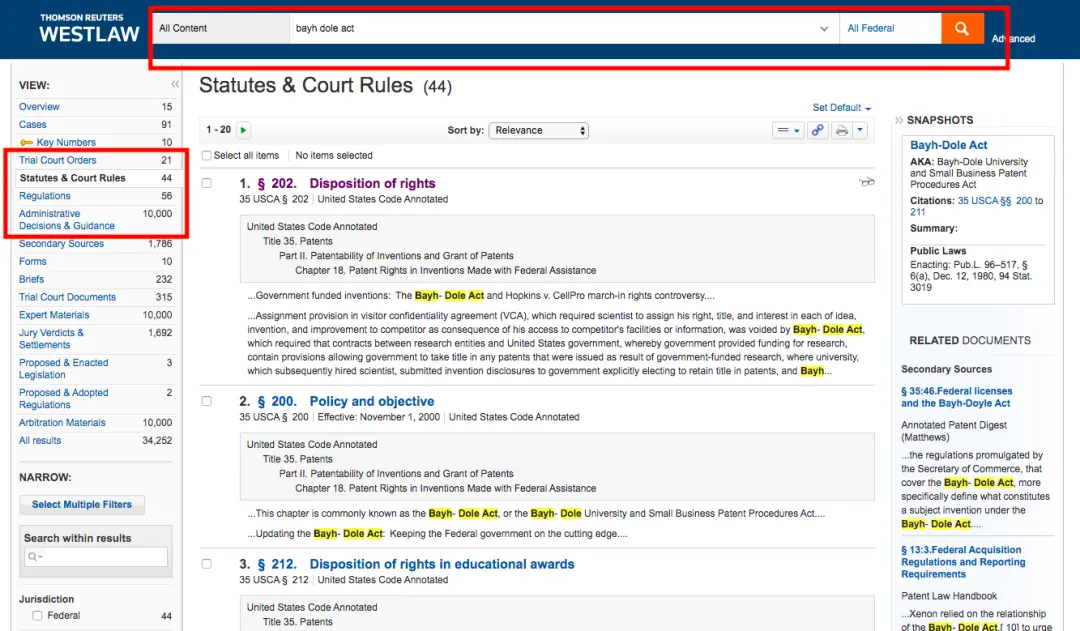Collapse the Snapshots panel chevron
Viewport: 1080px width, 631px height.
click(x=898, y=120)
